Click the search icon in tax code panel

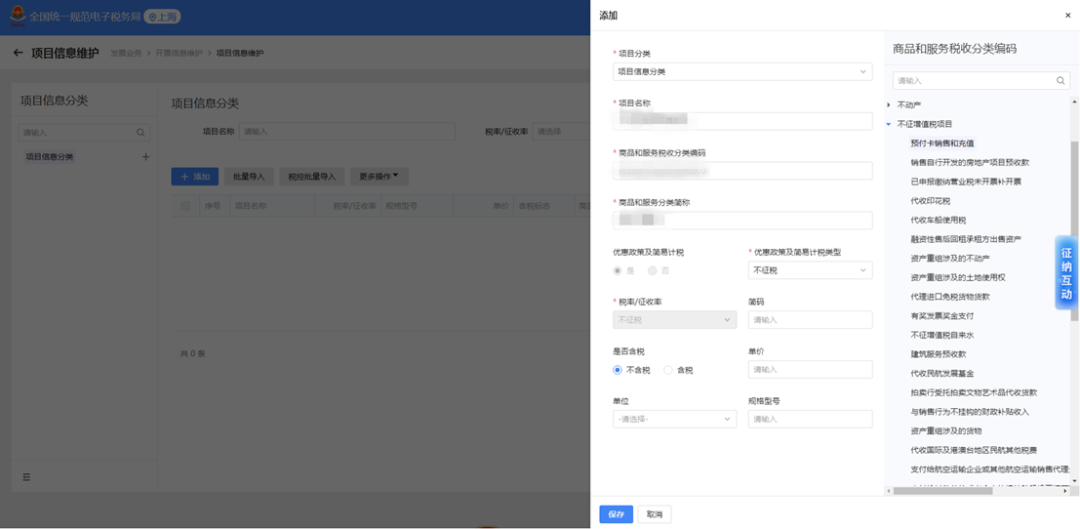tap(1061, 81)
